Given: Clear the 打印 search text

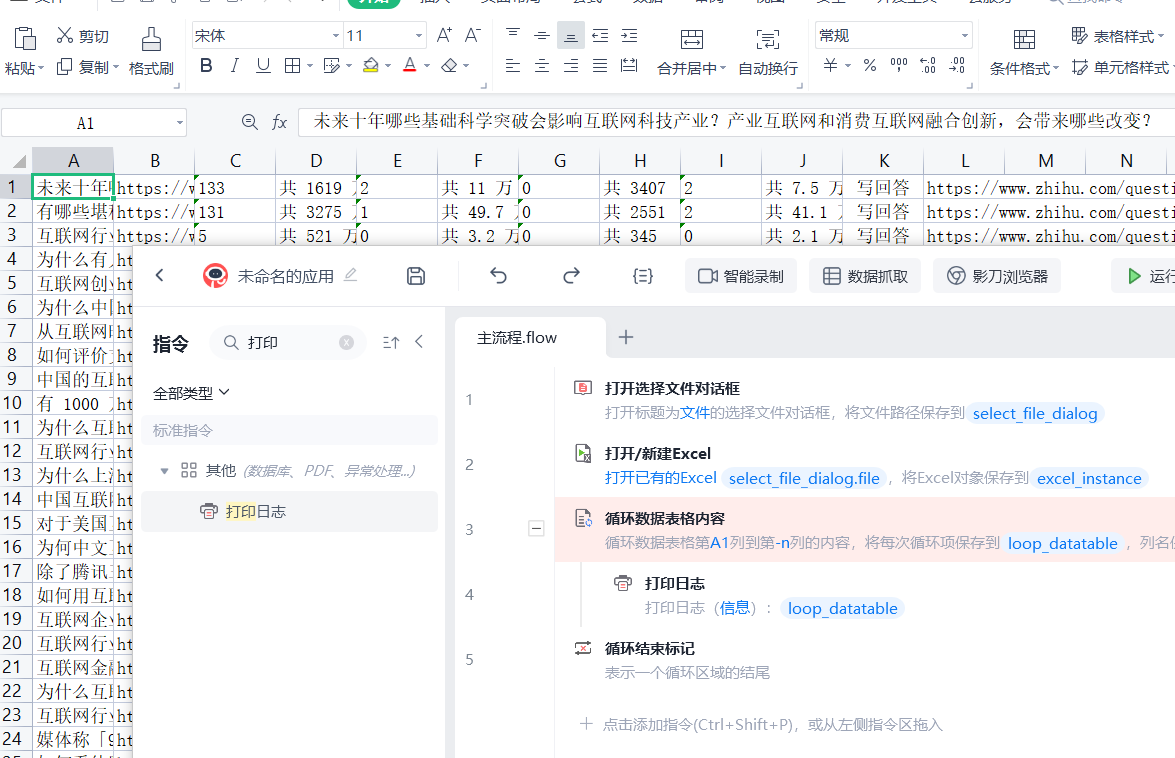Looking at the screenshot, I should click(x=346, y=342).
